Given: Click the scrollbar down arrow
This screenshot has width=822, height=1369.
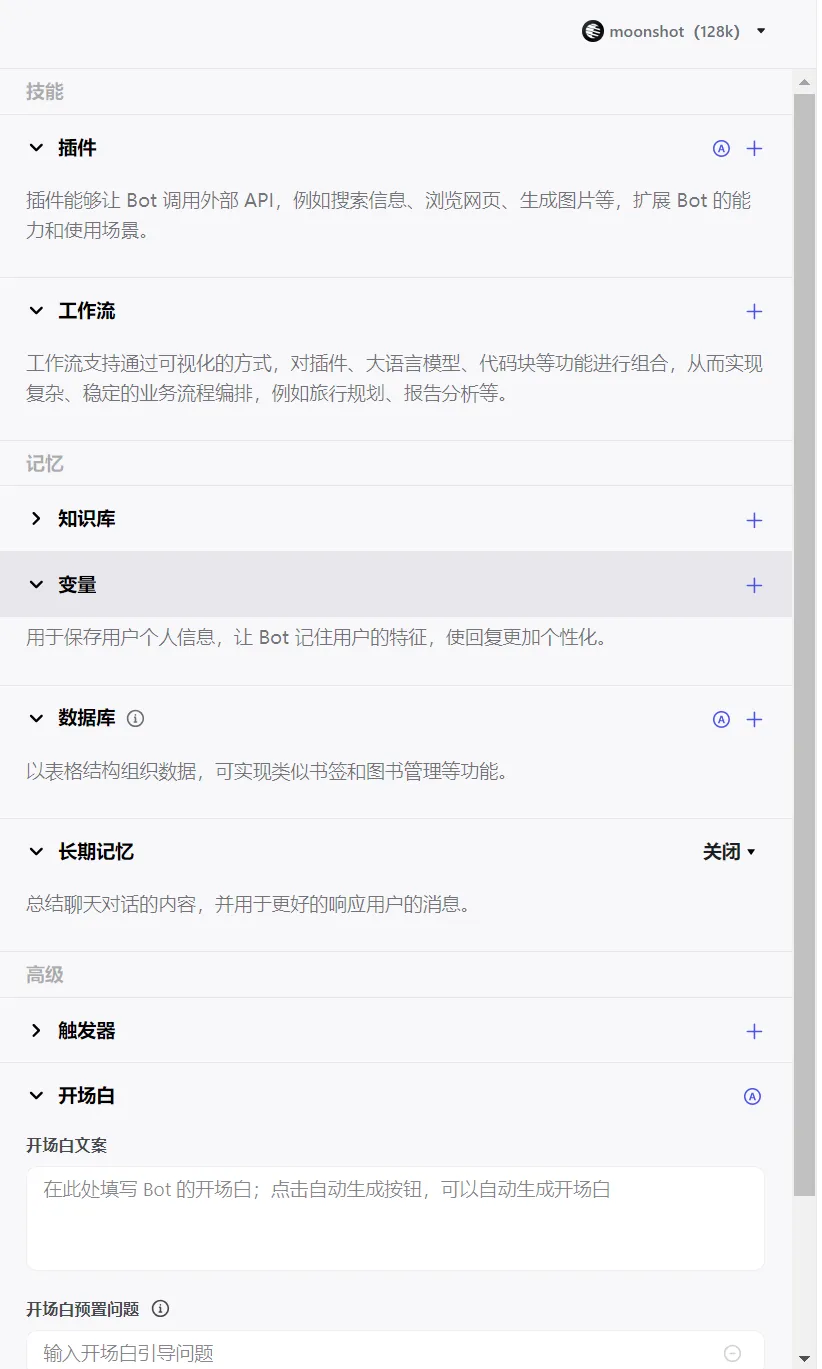Looking at the screenshot, I should (804, 1358).
